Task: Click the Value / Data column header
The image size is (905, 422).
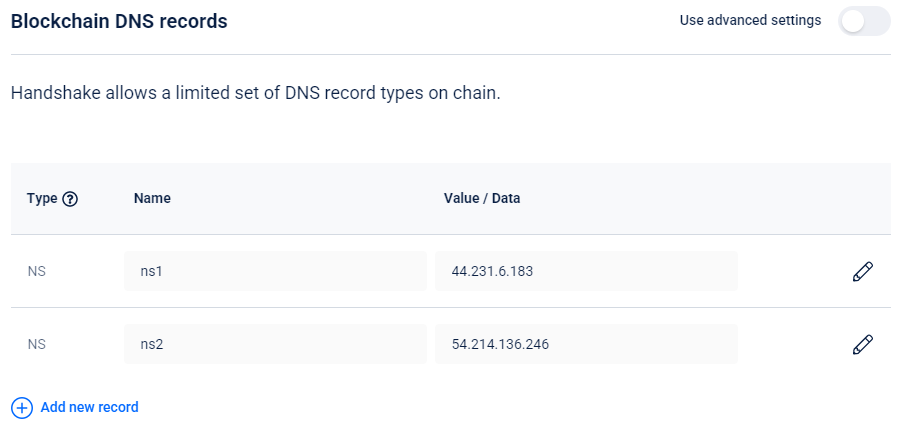Action: pos(482,199)
